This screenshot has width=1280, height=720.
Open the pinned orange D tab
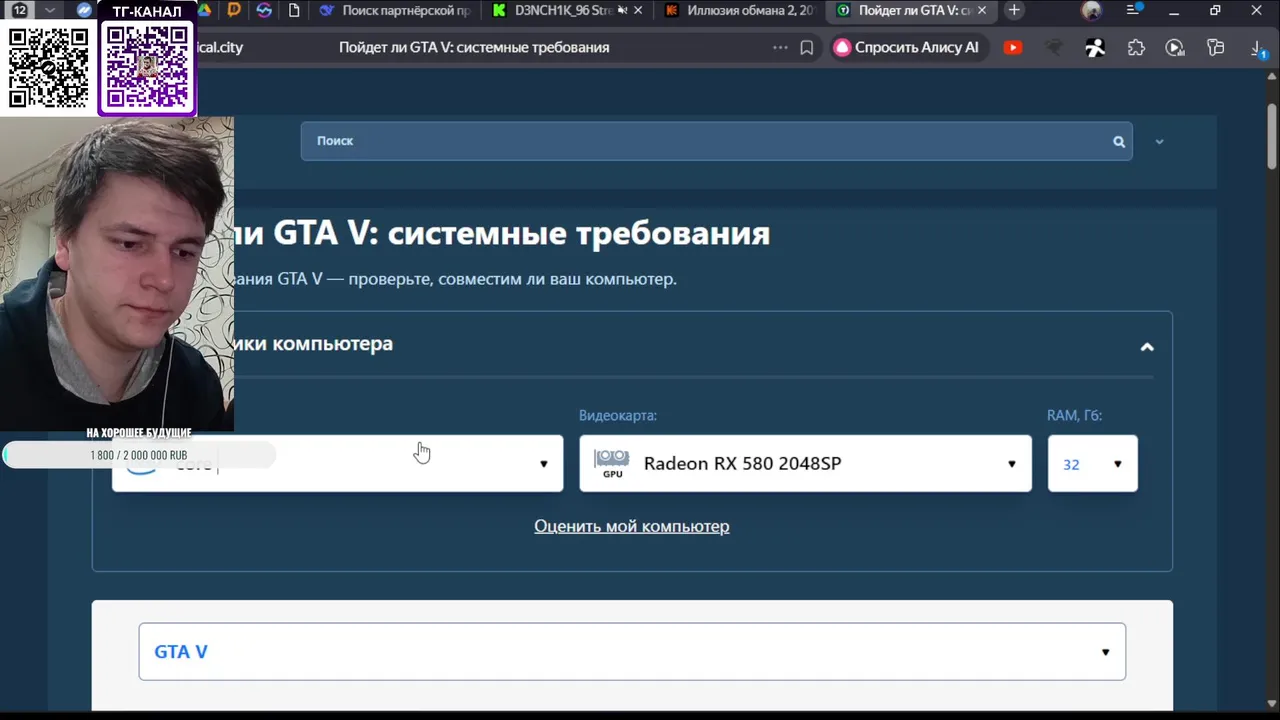click(234, 10)
